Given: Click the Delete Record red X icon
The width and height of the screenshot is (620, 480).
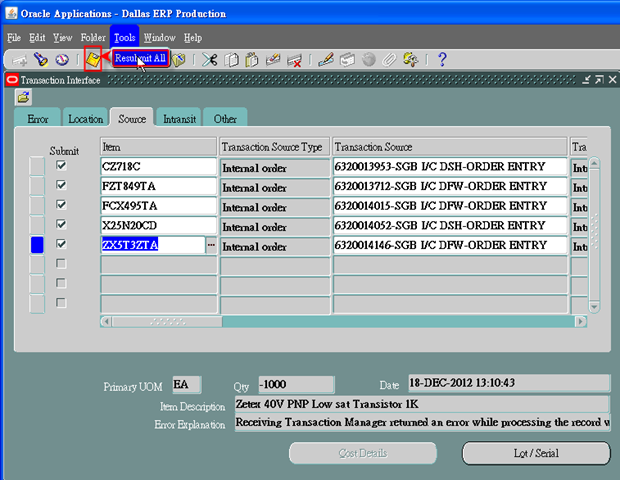Looking at the screenshot, I should point(294,60).
